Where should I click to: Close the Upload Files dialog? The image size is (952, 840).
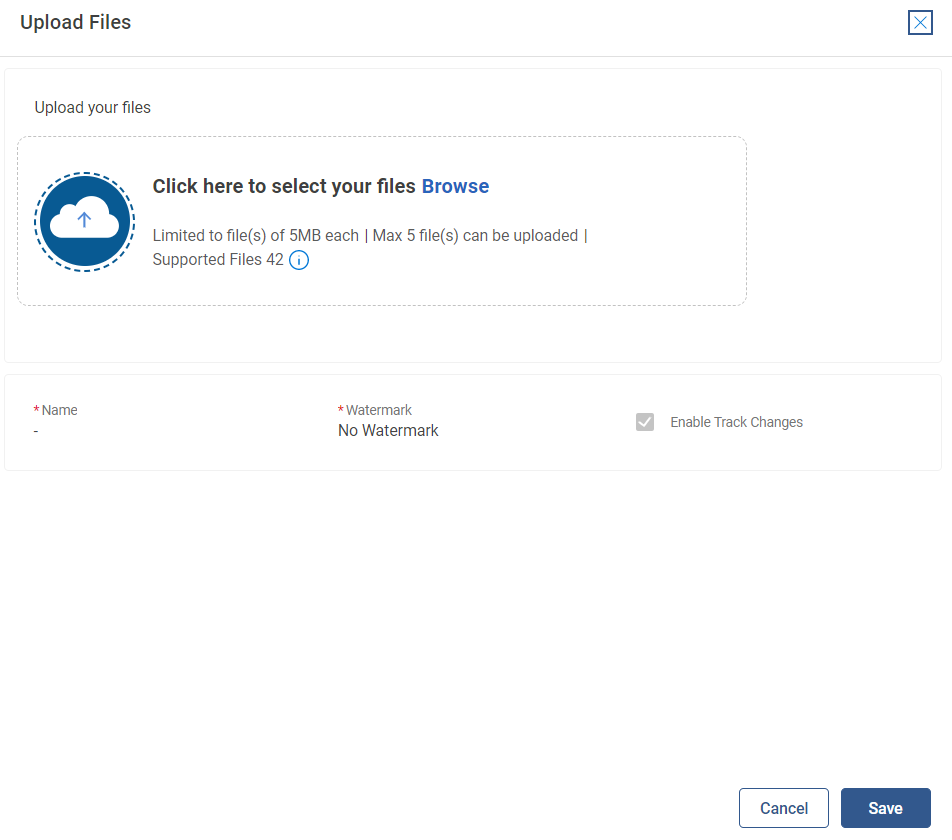[x=920, y=22]
